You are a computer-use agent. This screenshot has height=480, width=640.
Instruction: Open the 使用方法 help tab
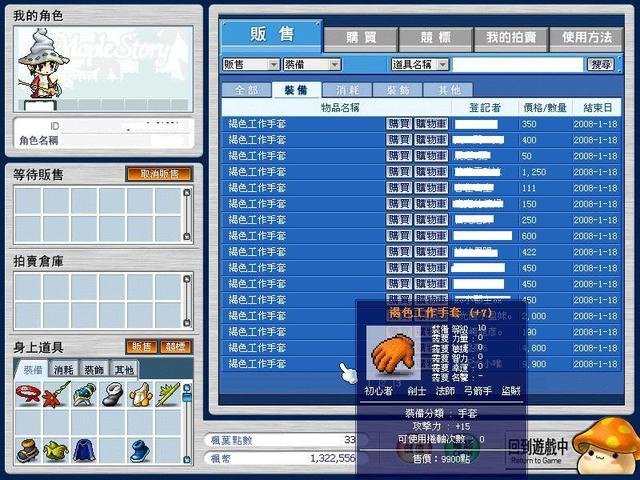coord(587,38)
